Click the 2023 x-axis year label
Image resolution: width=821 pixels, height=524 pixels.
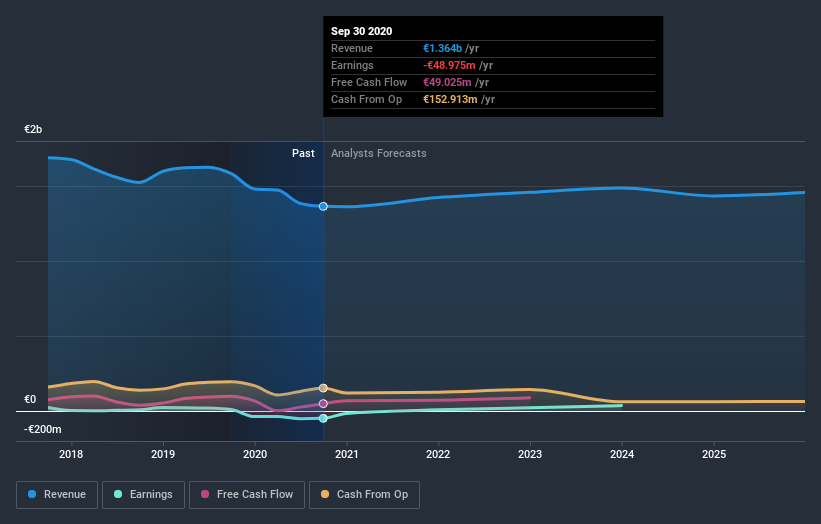pos(530,454)
